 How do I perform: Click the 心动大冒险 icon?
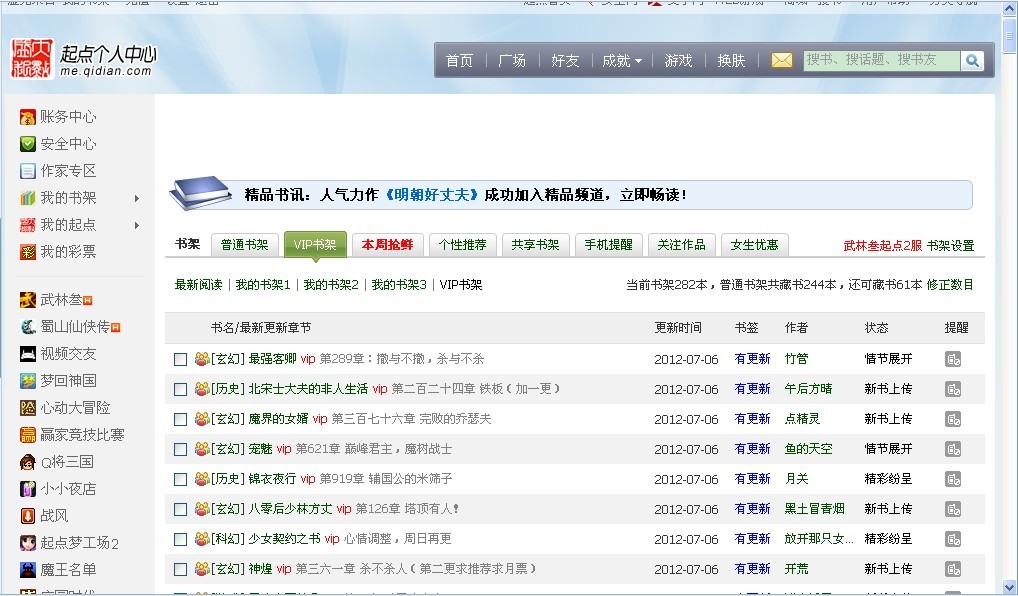[x=27, y=408]
